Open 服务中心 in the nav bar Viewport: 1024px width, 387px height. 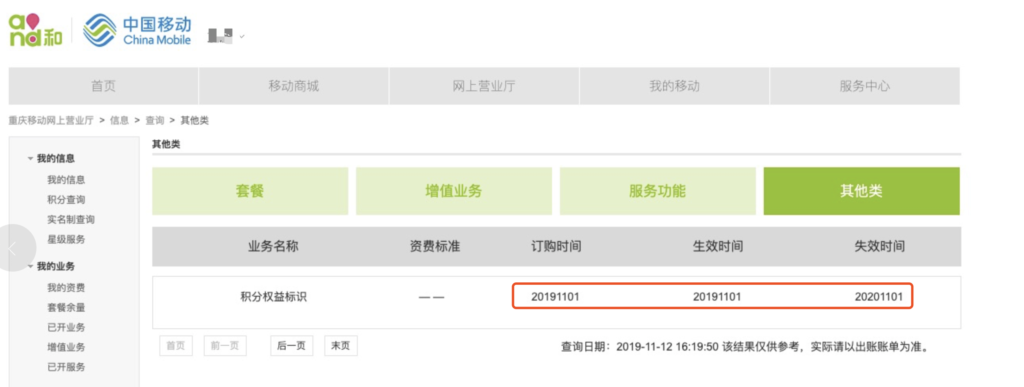click(x=865, y=86)
